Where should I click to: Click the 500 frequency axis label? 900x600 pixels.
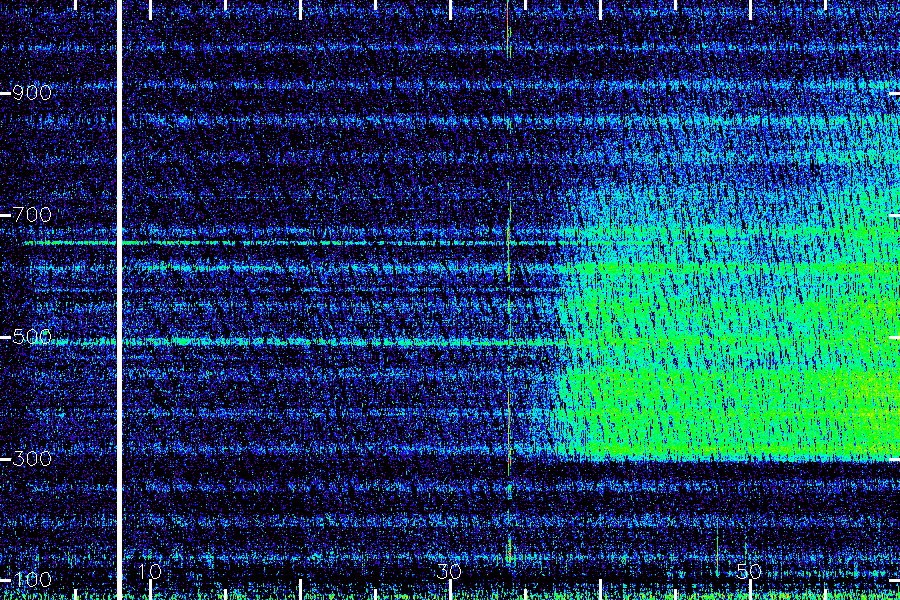[x=32, y=337]
